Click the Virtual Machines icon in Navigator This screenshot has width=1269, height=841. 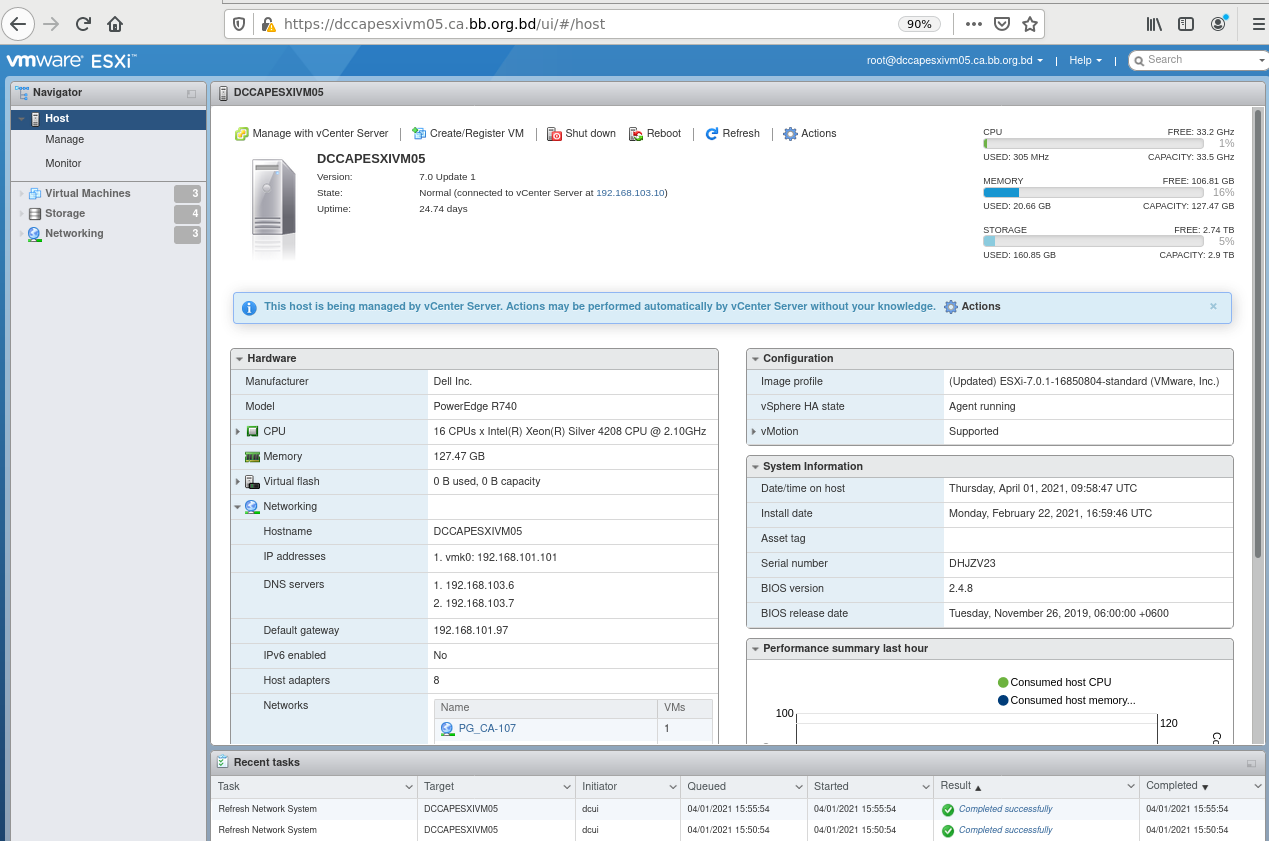[35, 194]
